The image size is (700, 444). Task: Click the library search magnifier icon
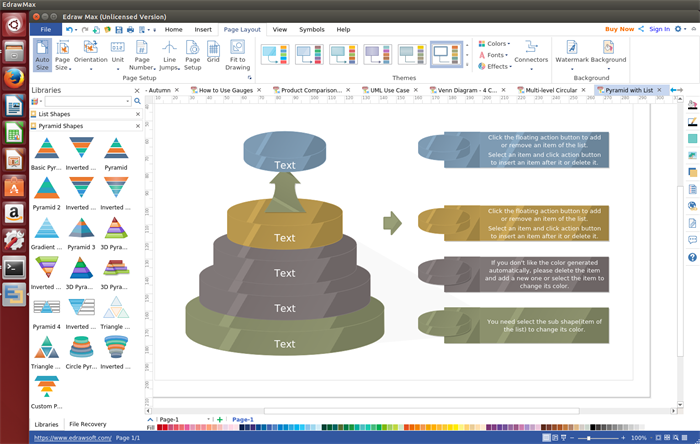[138, 101]
